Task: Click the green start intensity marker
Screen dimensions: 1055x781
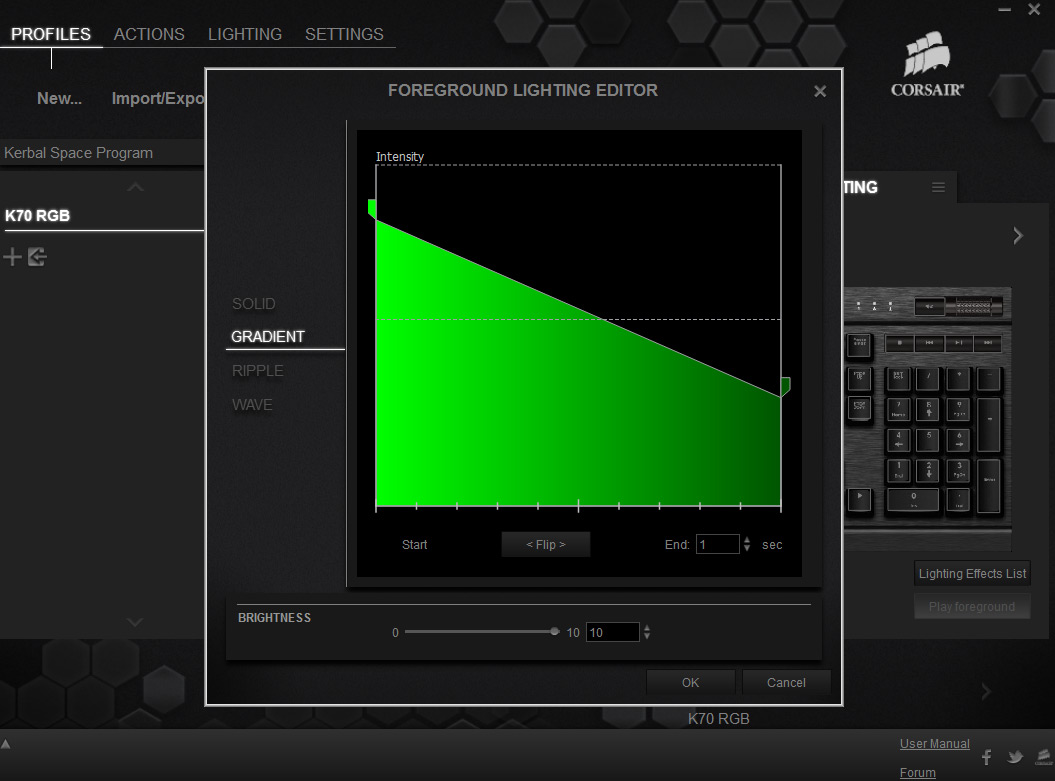Action: (372, 208)
